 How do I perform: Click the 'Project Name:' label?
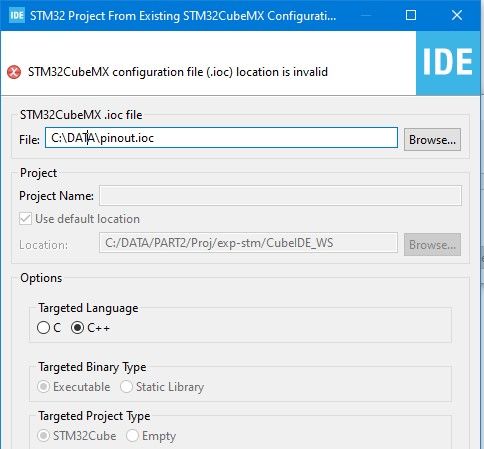click(56, 196)
